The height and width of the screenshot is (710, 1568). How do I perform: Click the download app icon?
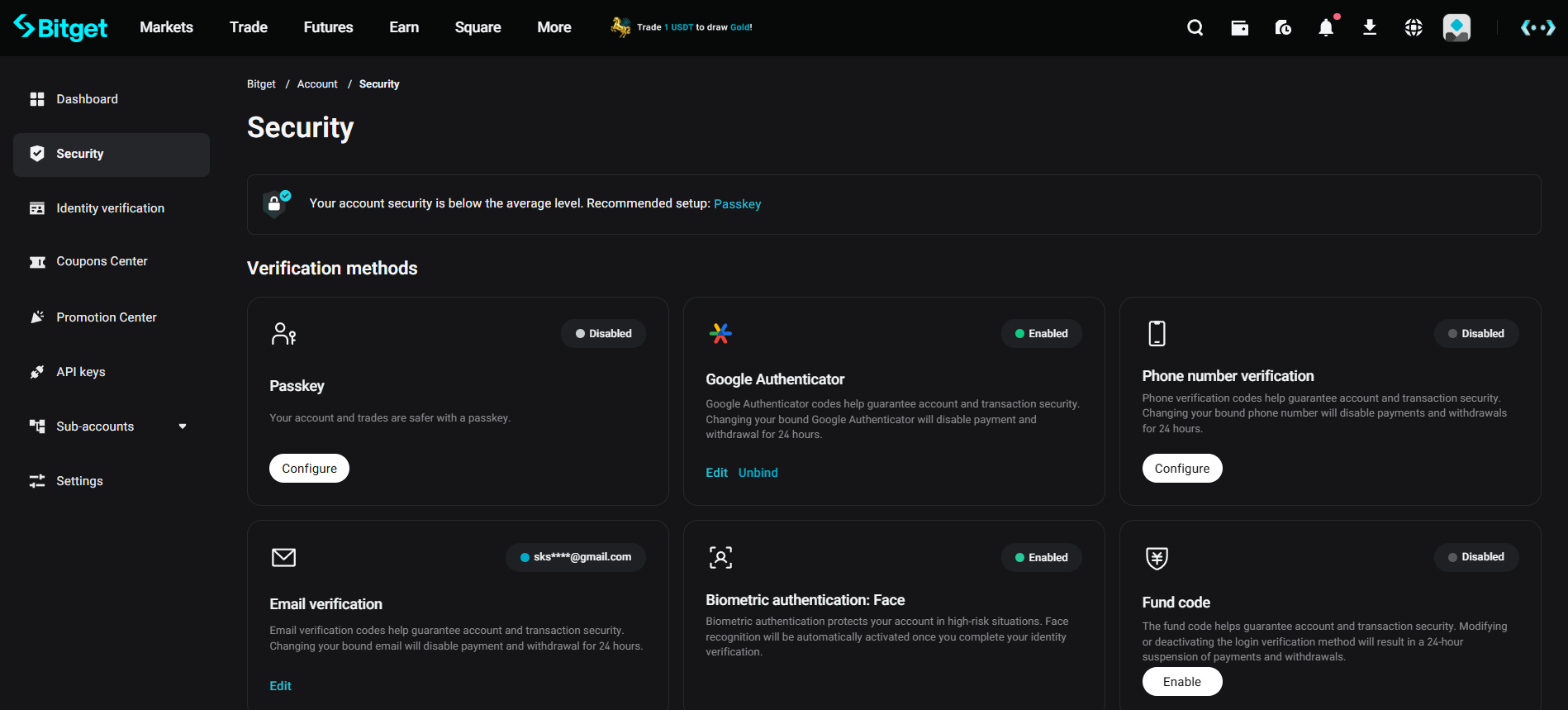(1370, 28)
